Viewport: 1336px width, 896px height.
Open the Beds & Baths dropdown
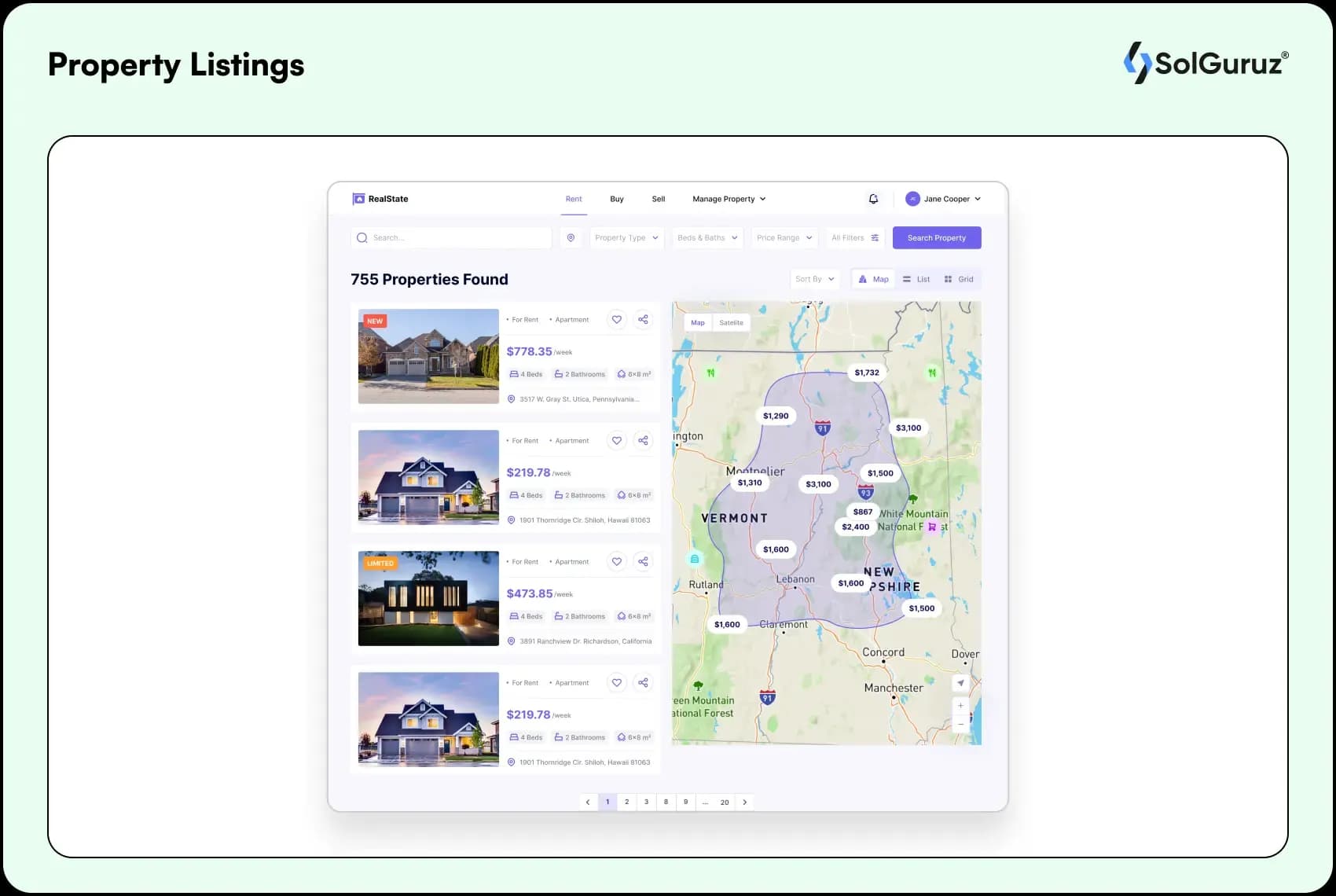(x=707, y=237)
